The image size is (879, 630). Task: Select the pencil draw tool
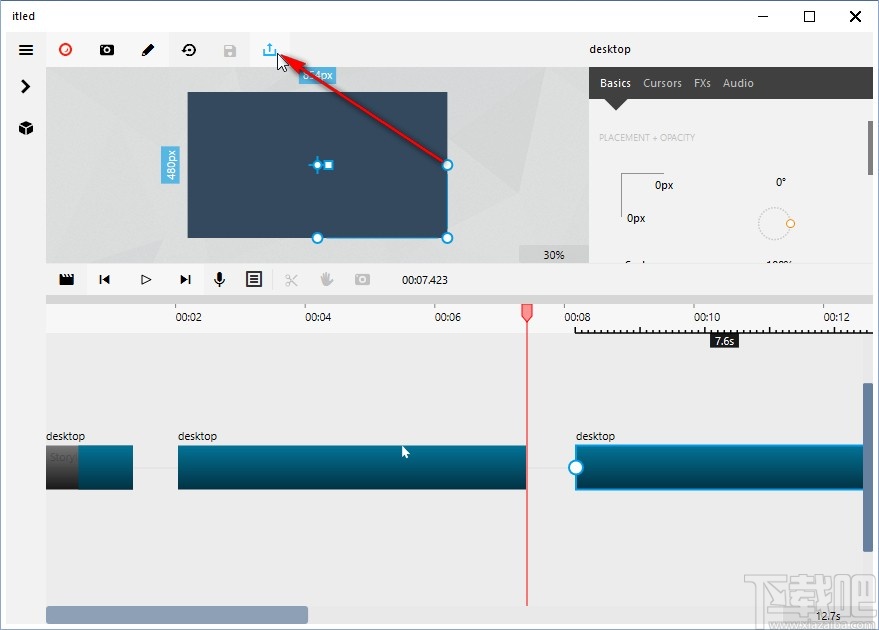click(x=147, y=50)
